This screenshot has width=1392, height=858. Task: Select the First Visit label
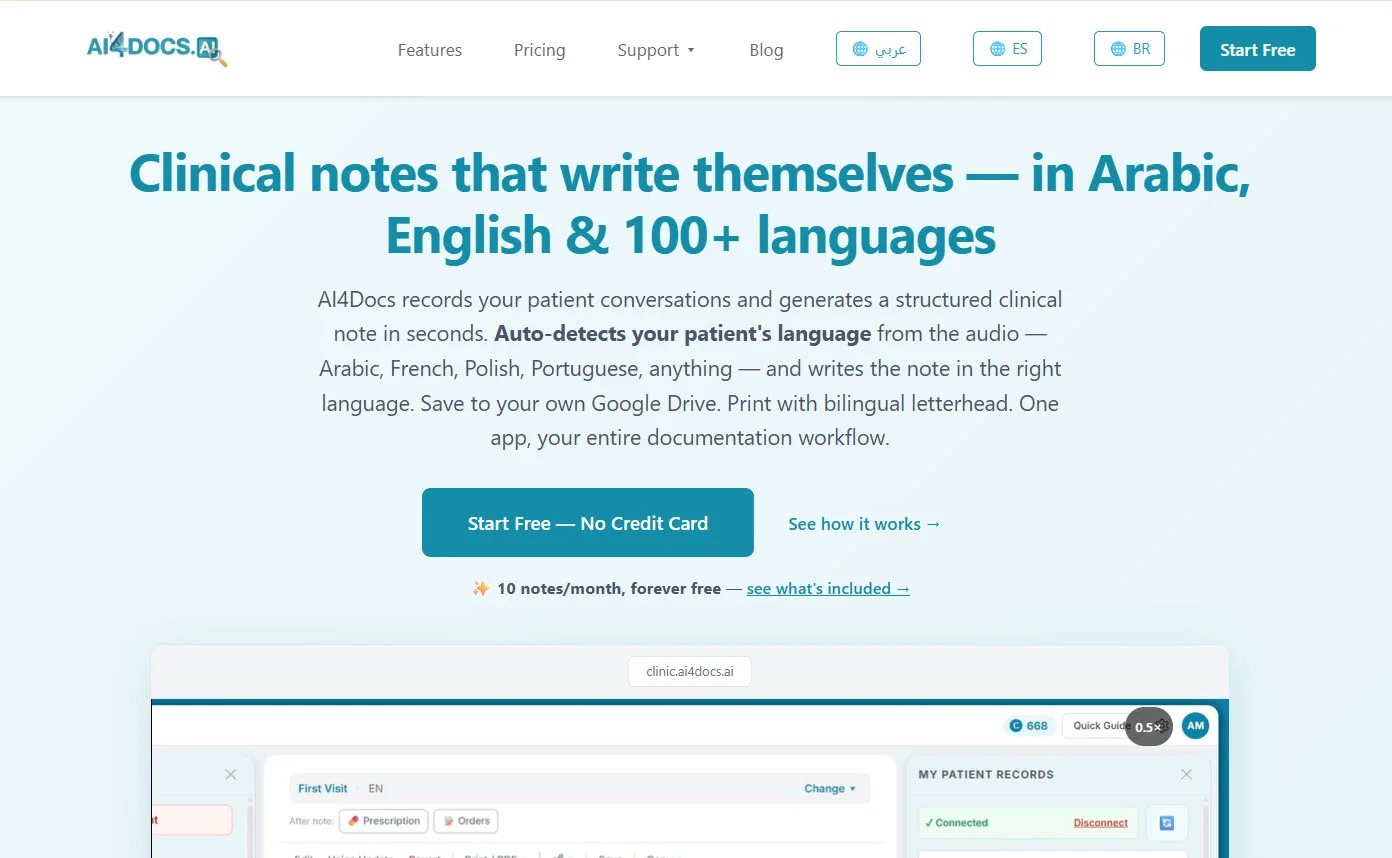pos(323,788)
